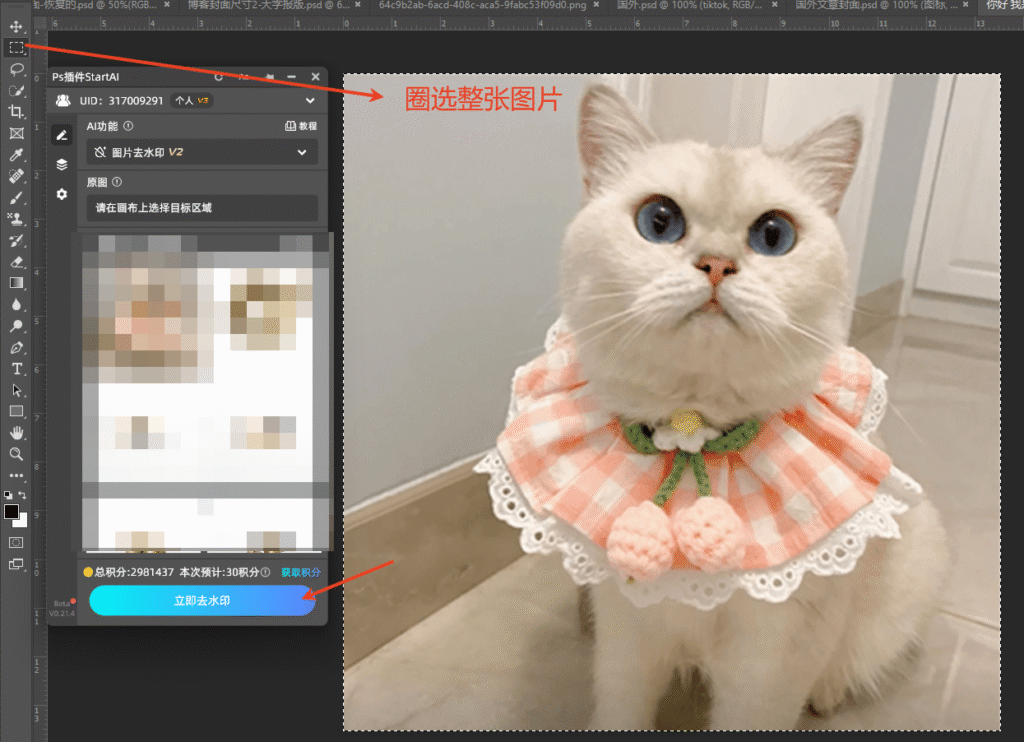
Task: Click the black foreground color swatch
Action: point(12,512)
